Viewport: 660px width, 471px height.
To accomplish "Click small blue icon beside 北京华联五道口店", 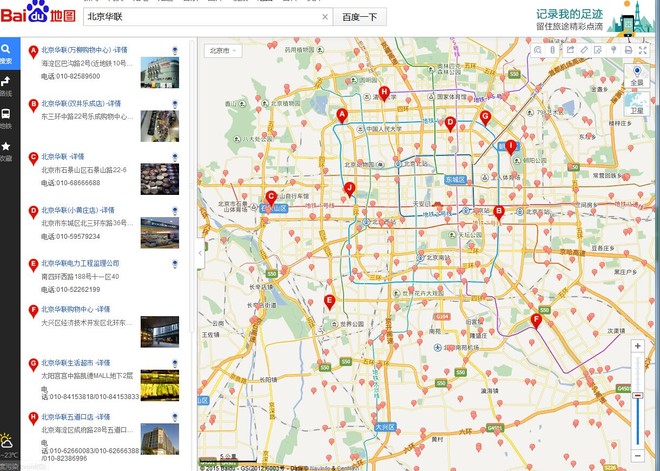I will (x=175, y=417).
